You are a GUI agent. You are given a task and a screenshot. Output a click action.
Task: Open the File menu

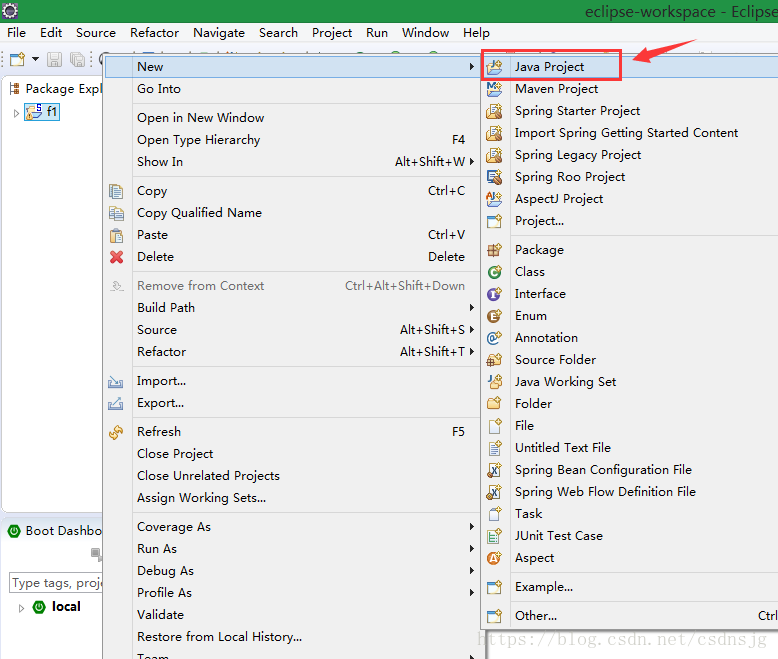point(16,33)
